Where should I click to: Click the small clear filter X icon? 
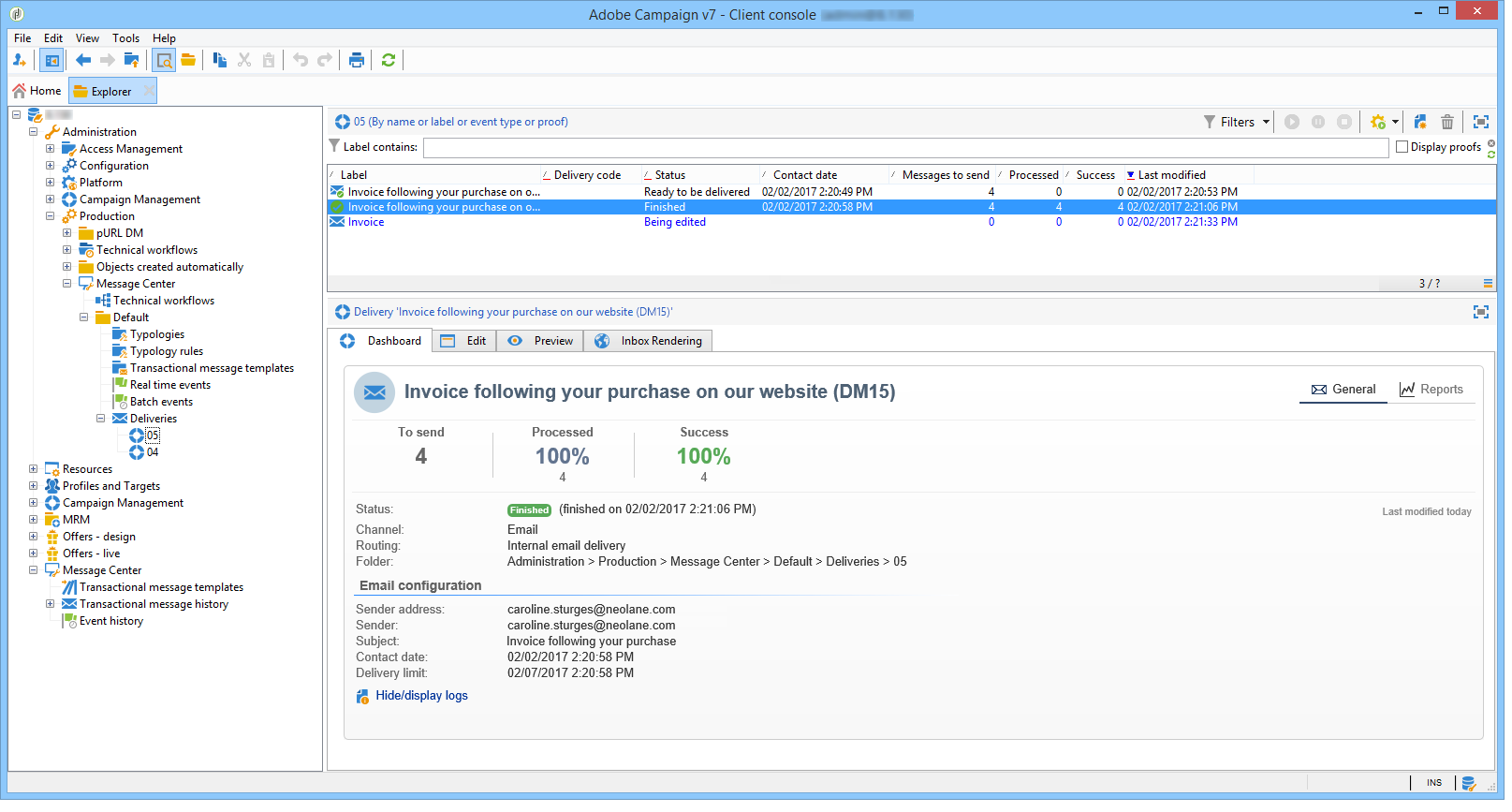tap(1491, 143)
